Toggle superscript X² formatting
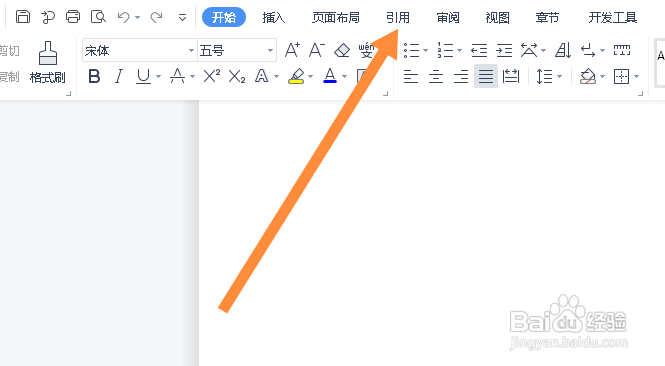This screenshot has height=366, width=665. click(x=212, y=76)
